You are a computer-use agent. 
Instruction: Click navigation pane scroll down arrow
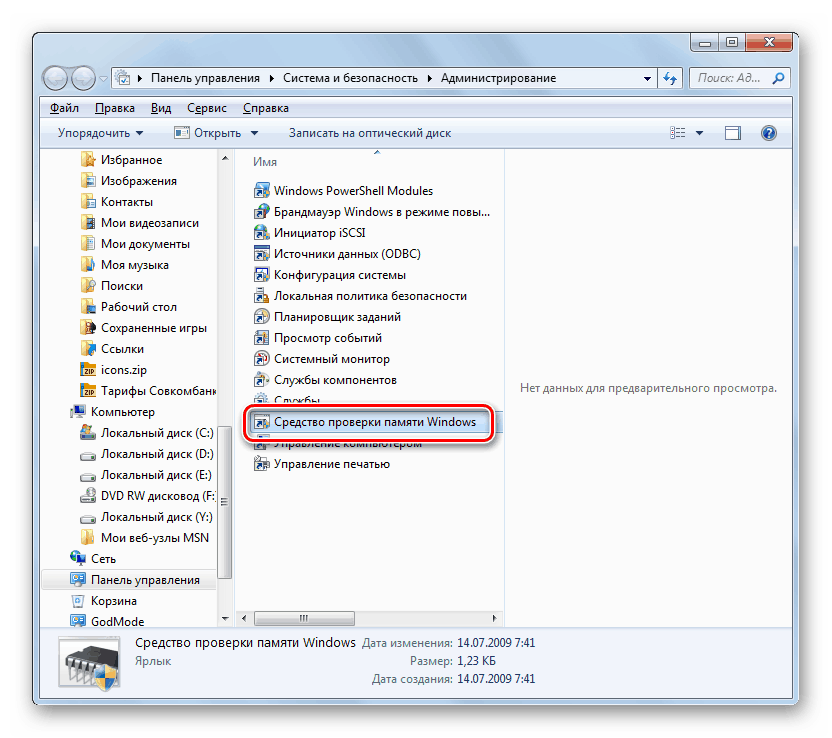225,619
